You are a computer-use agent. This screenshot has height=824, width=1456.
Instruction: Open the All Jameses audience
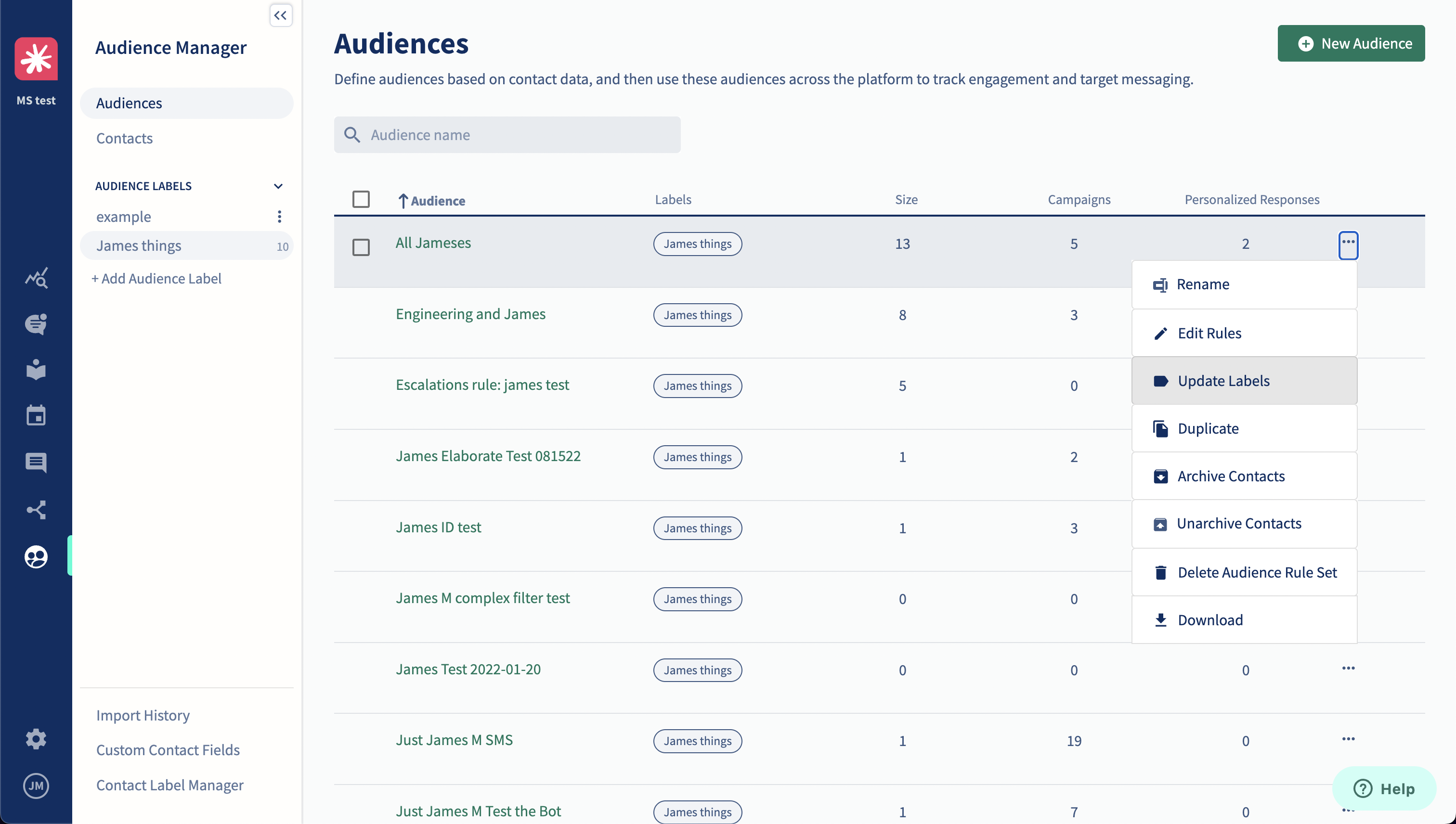[433, 243]
